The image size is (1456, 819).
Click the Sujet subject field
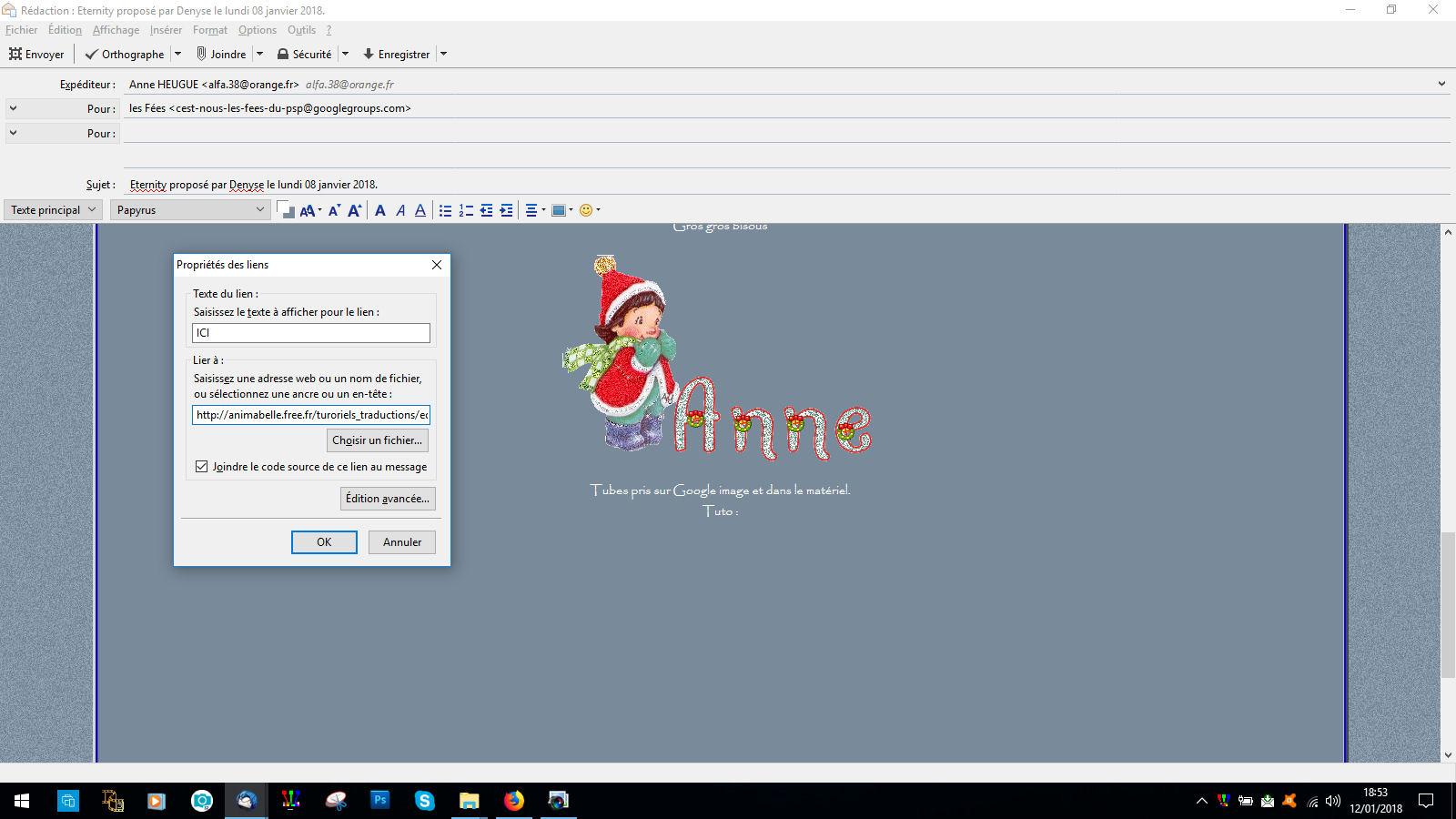pyautogui.click(x=786, y=185)
